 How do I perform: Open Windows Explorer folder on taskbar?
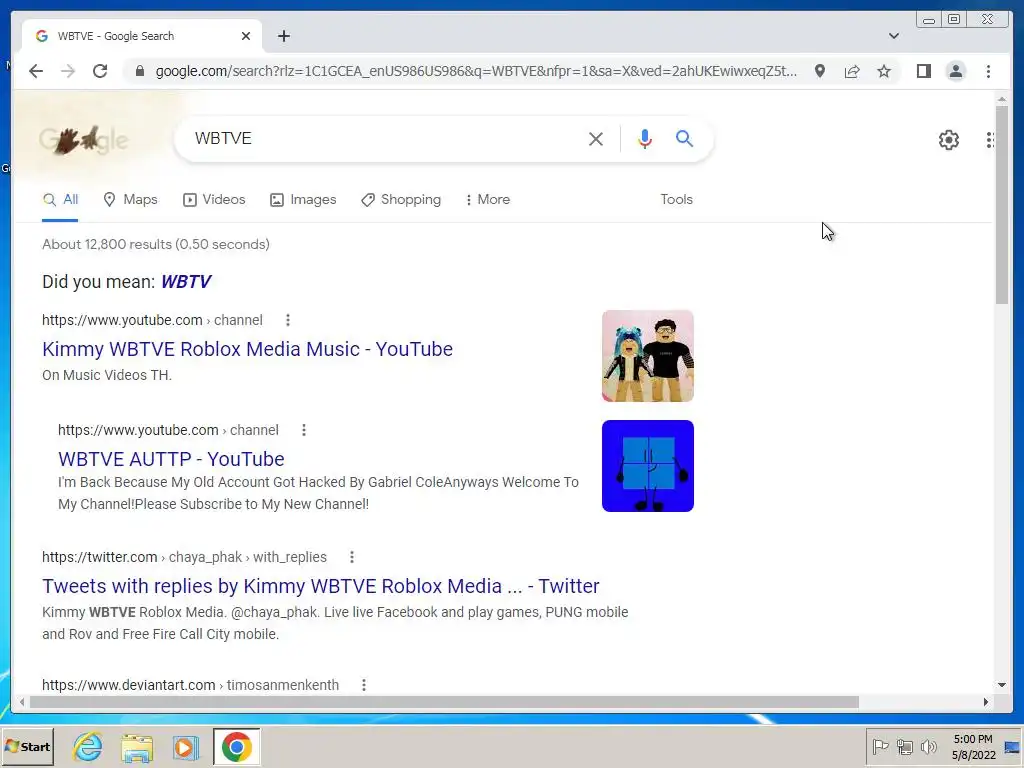point(136,747)
